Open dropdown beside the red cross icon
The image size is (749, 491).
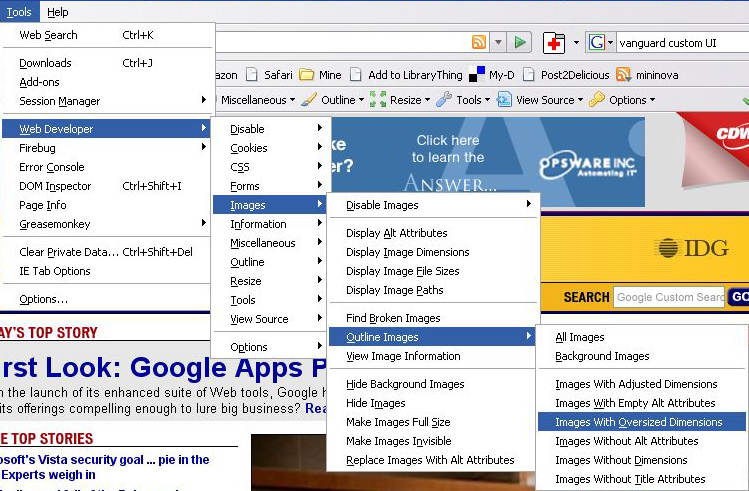(576, 43)
